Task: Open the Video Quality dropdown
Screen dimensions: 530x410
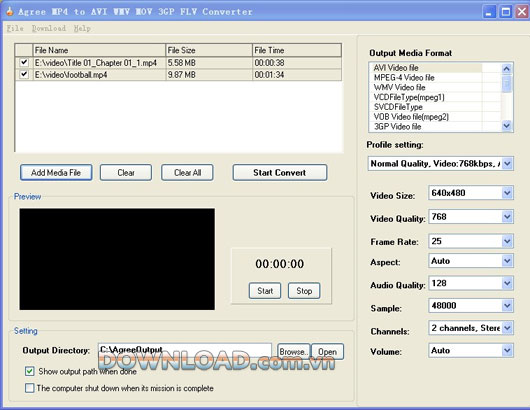Action: click(507, 217)
